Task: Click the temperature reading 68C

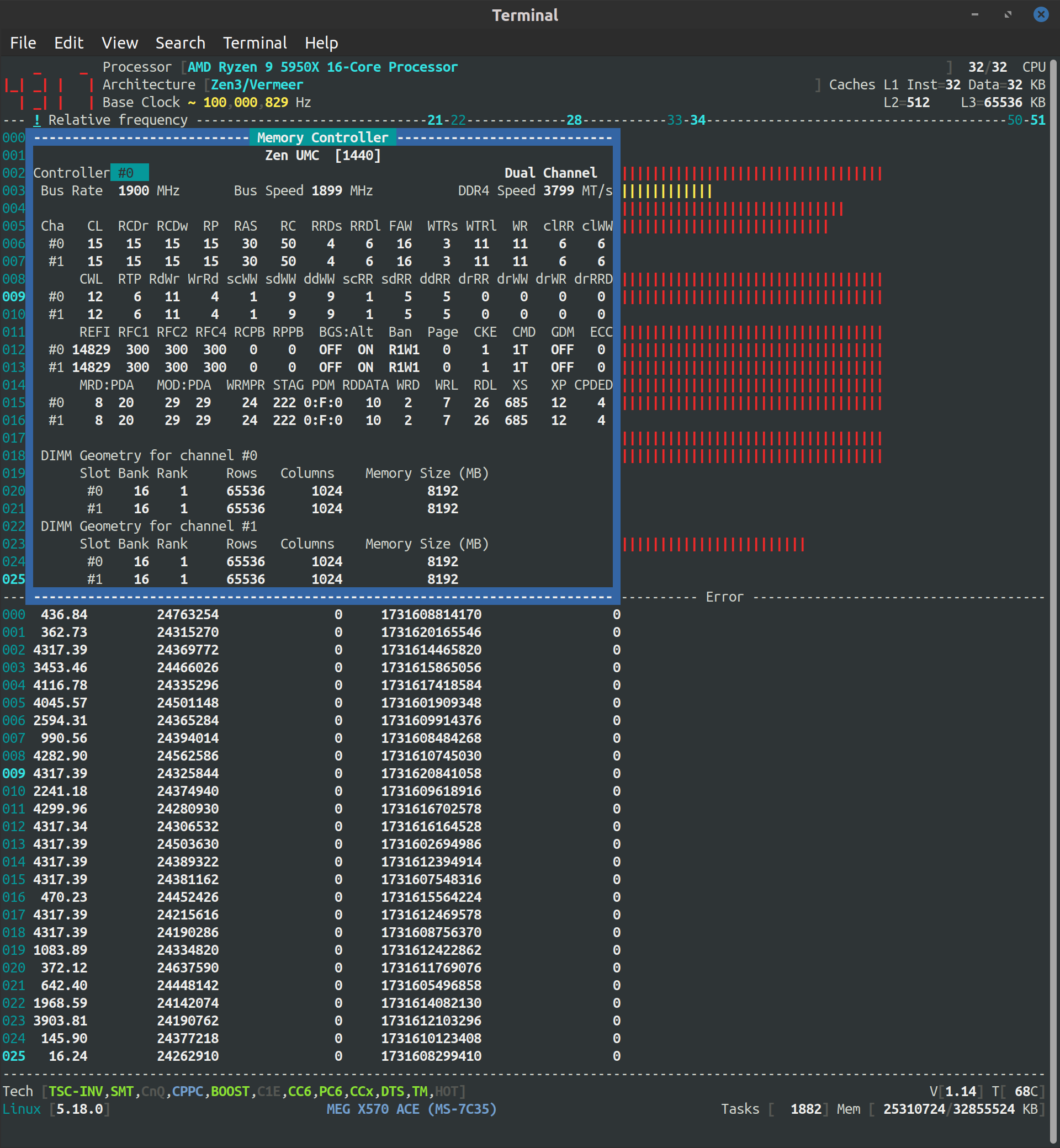Action: [x=1026, y=1092]
